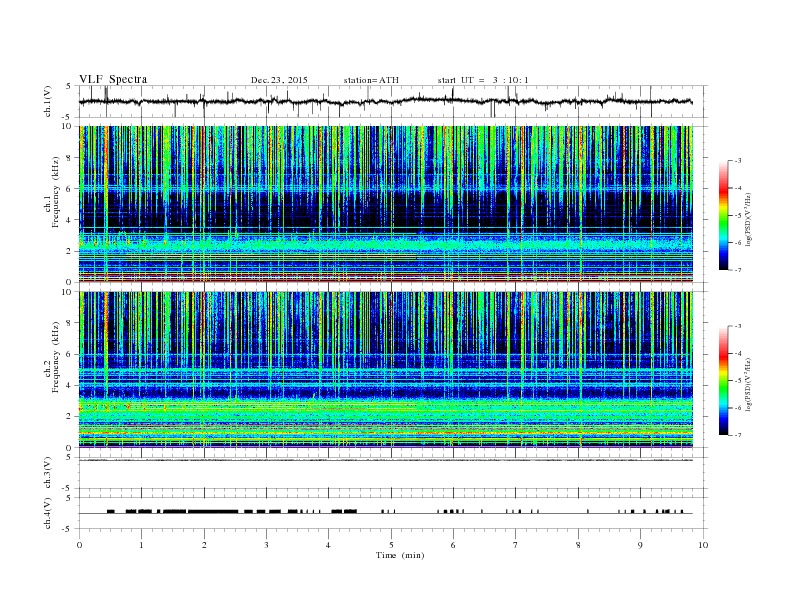Click the "ch.1(V)" waveform axis label
Screen dimensions: 792x612
click(48, 101)
